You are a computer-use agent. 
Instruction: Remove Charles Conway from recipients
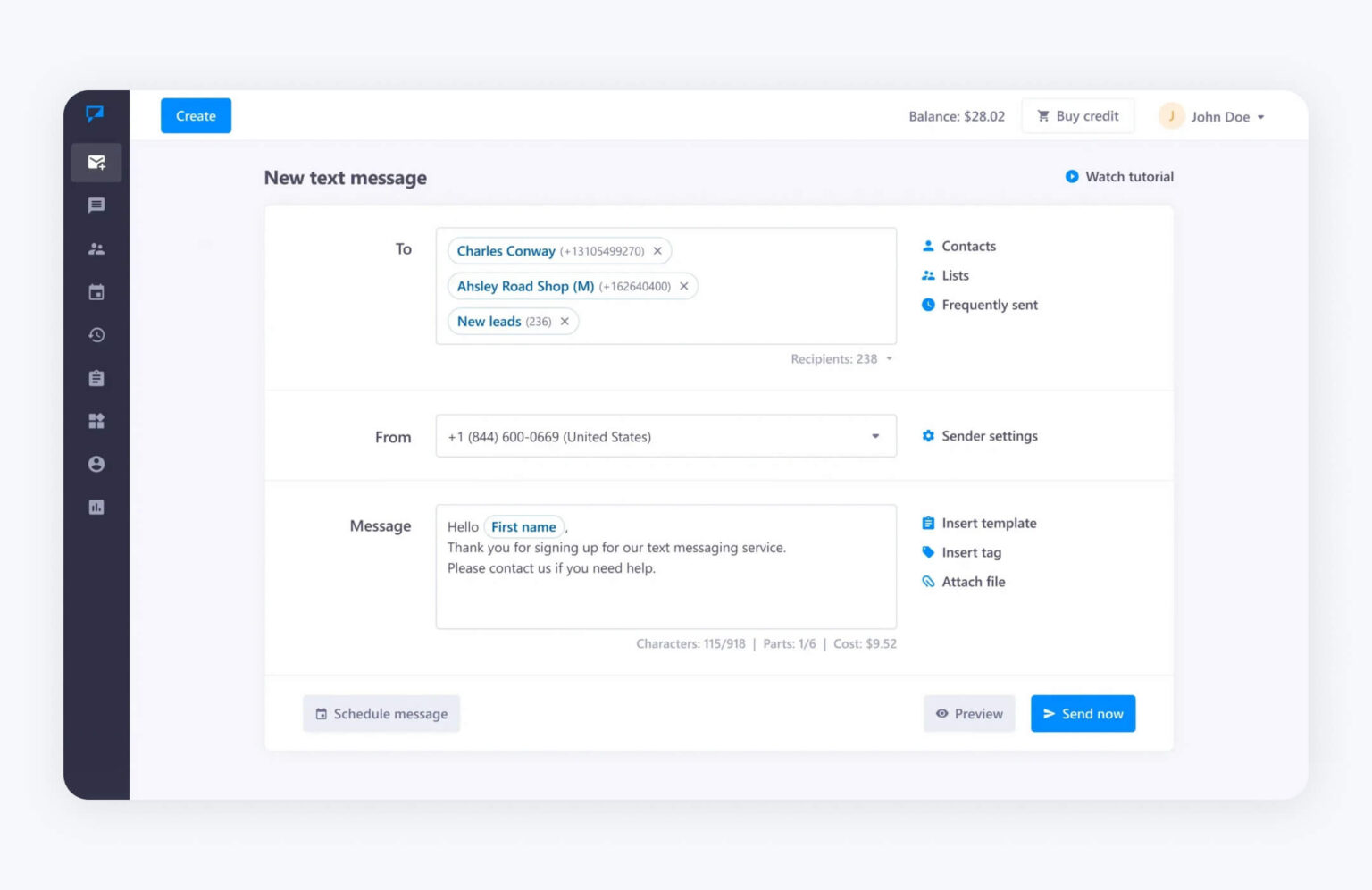click(x=657, y=251)
